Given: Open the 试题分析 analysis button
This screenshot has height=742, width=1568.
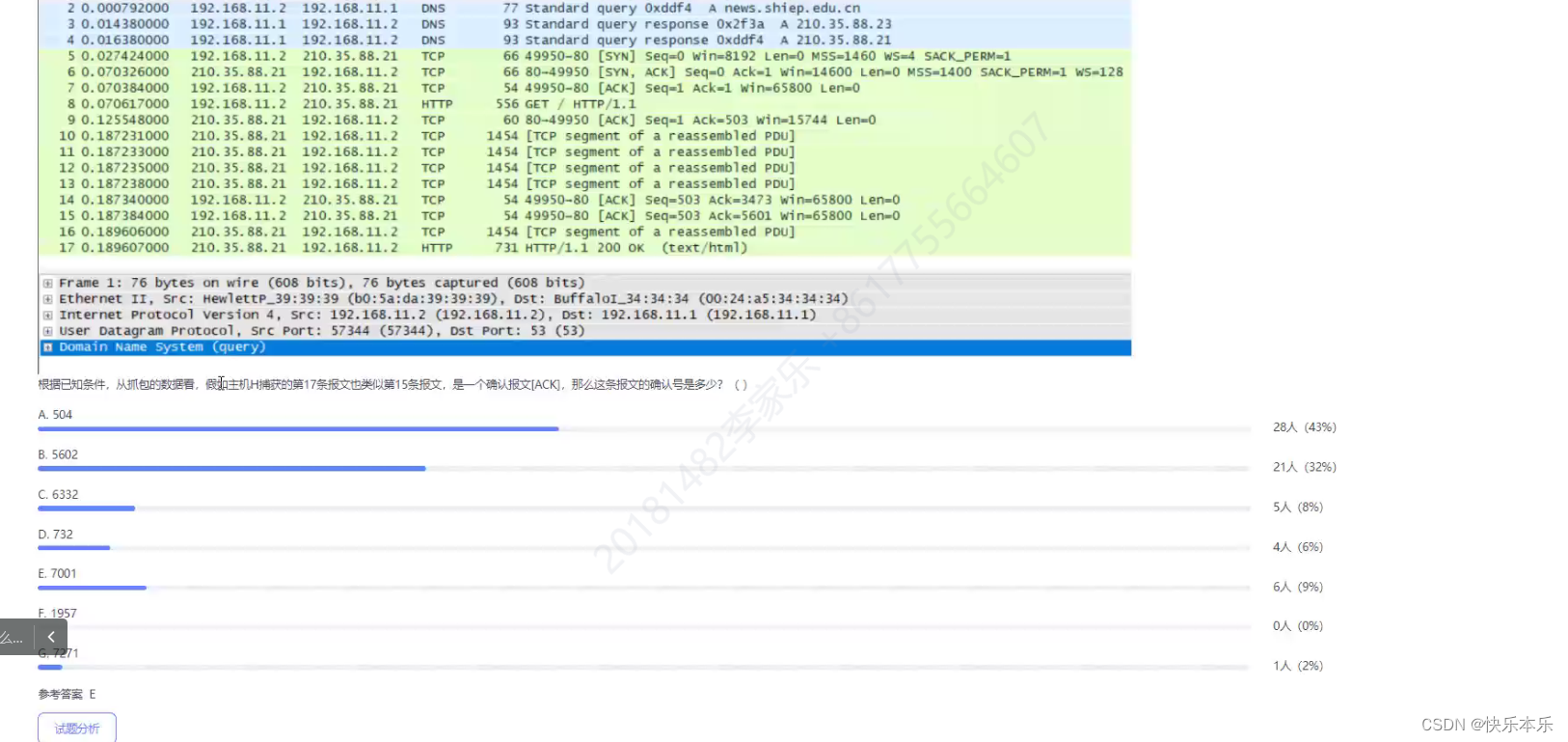Looking at the screenshot, I should [x=77, y=728].
